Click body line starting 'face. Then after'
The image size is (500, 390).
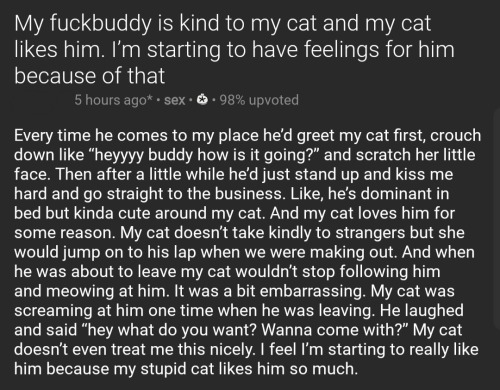coord(233,174)
